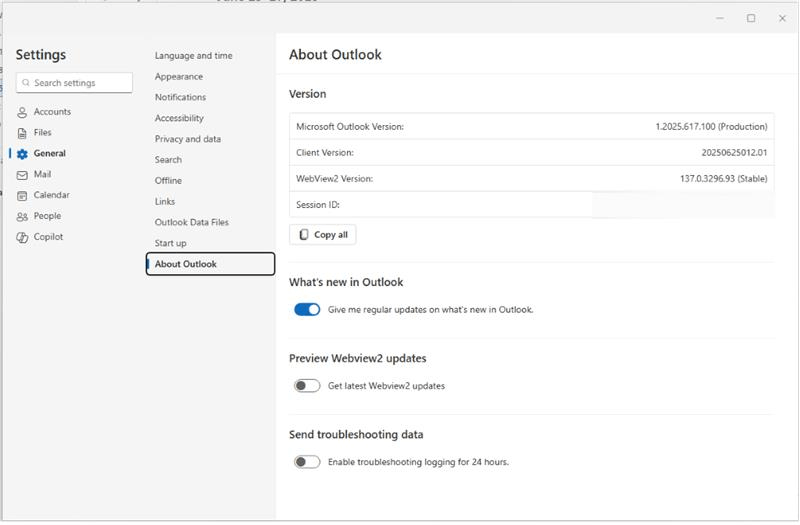Open Links settings page
Image resolution: width=800 pixels, height=525 pixels.
pyautogui.click(x=165, y=202)
